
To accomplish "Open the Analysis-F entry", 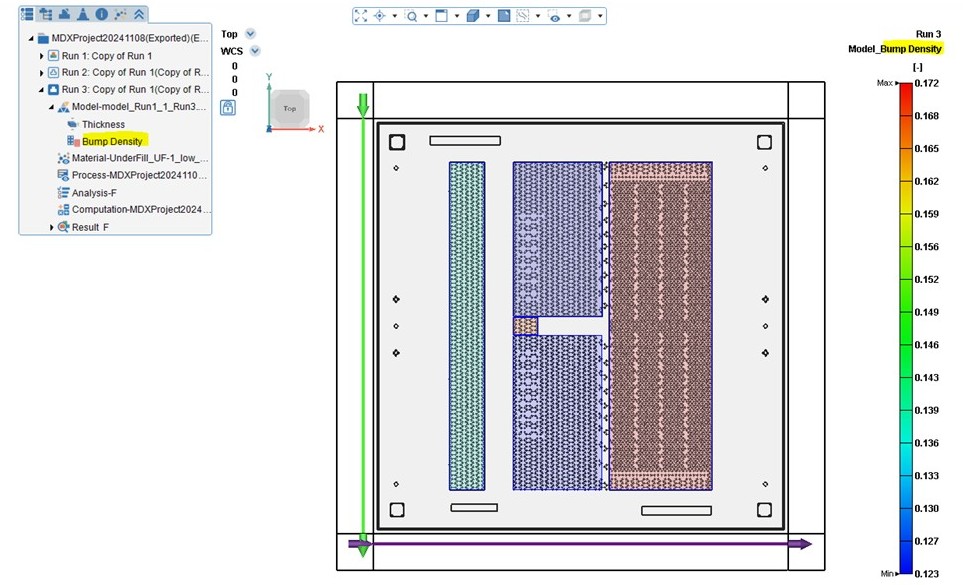I will [x=93, y=193].
